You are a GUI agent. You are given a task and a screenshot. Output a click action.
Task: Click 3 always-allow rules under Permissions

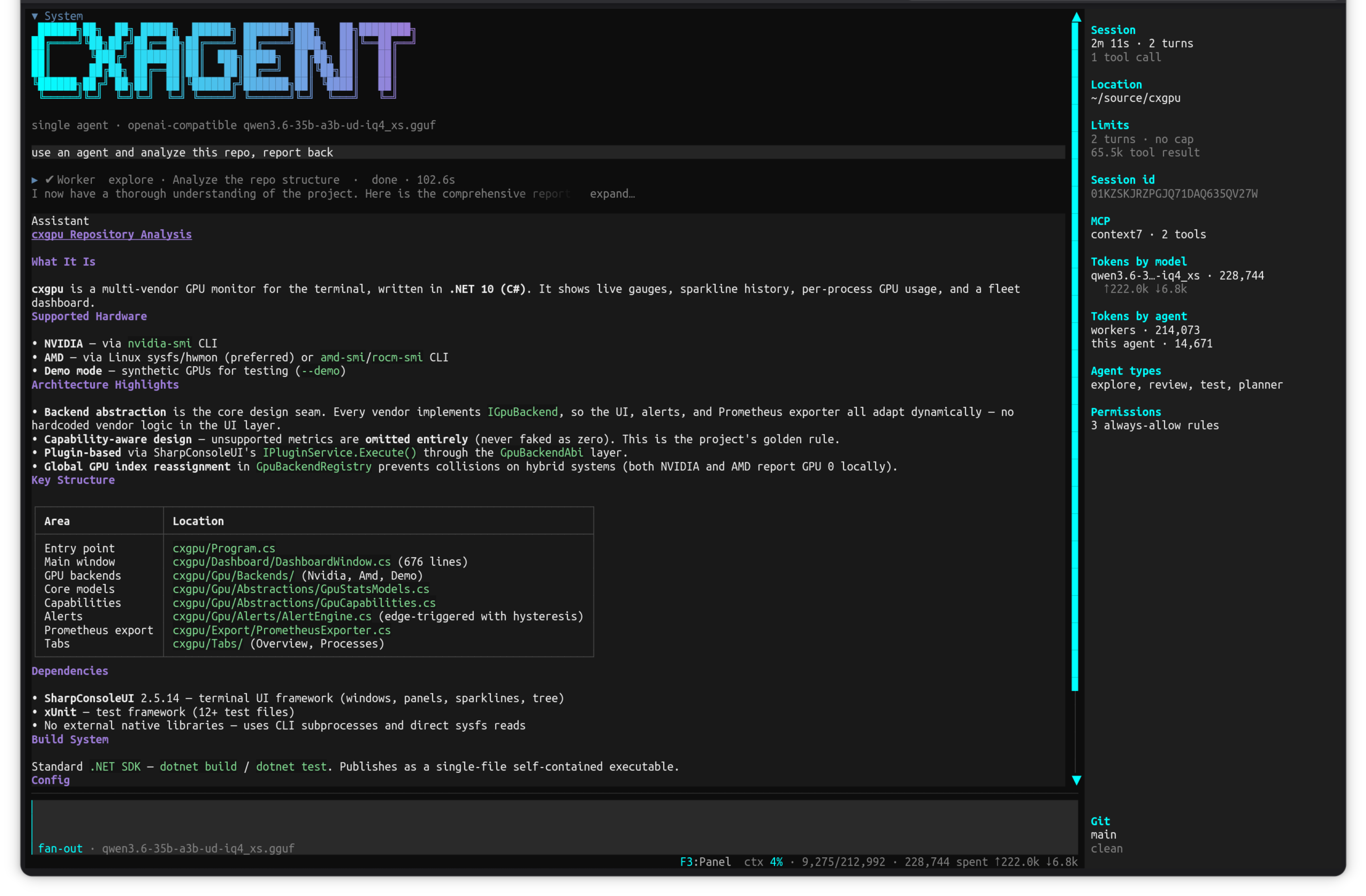[x=1154, y=425]
